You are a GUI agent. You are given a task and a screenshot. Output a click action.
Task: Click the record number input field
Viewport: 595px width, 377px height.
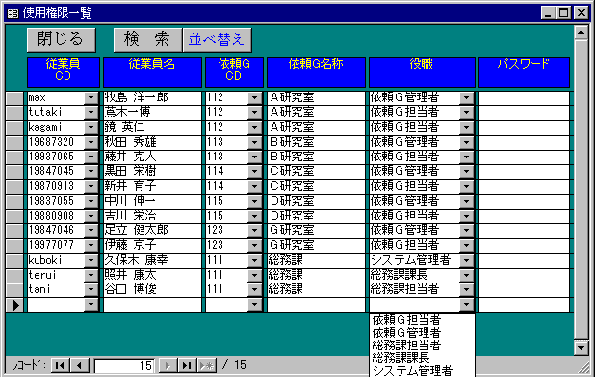(x=124, y=366)
